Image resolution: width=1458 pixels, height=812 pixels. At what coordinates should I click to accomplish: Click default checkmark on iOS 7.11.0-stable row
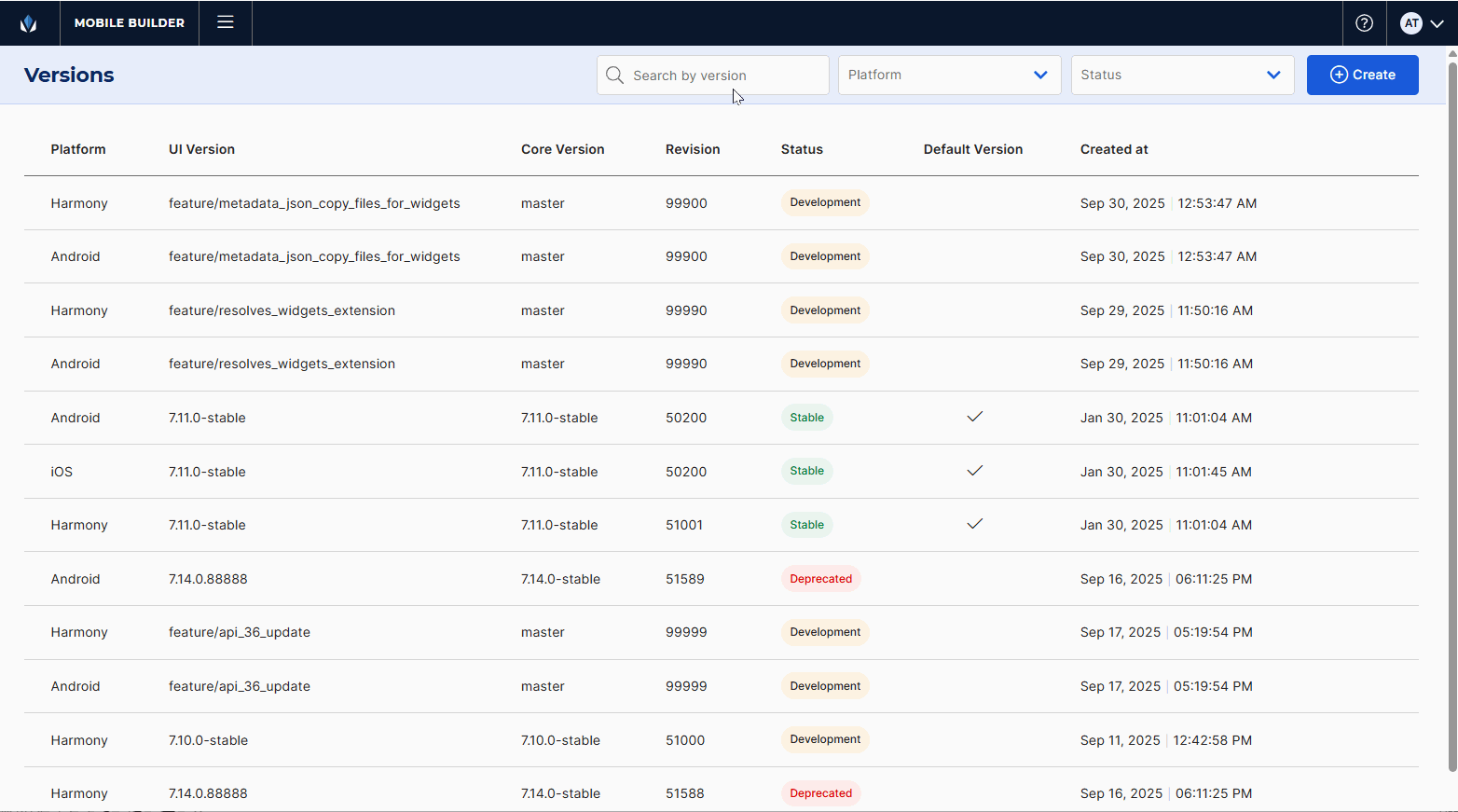(x=974, y=471)
